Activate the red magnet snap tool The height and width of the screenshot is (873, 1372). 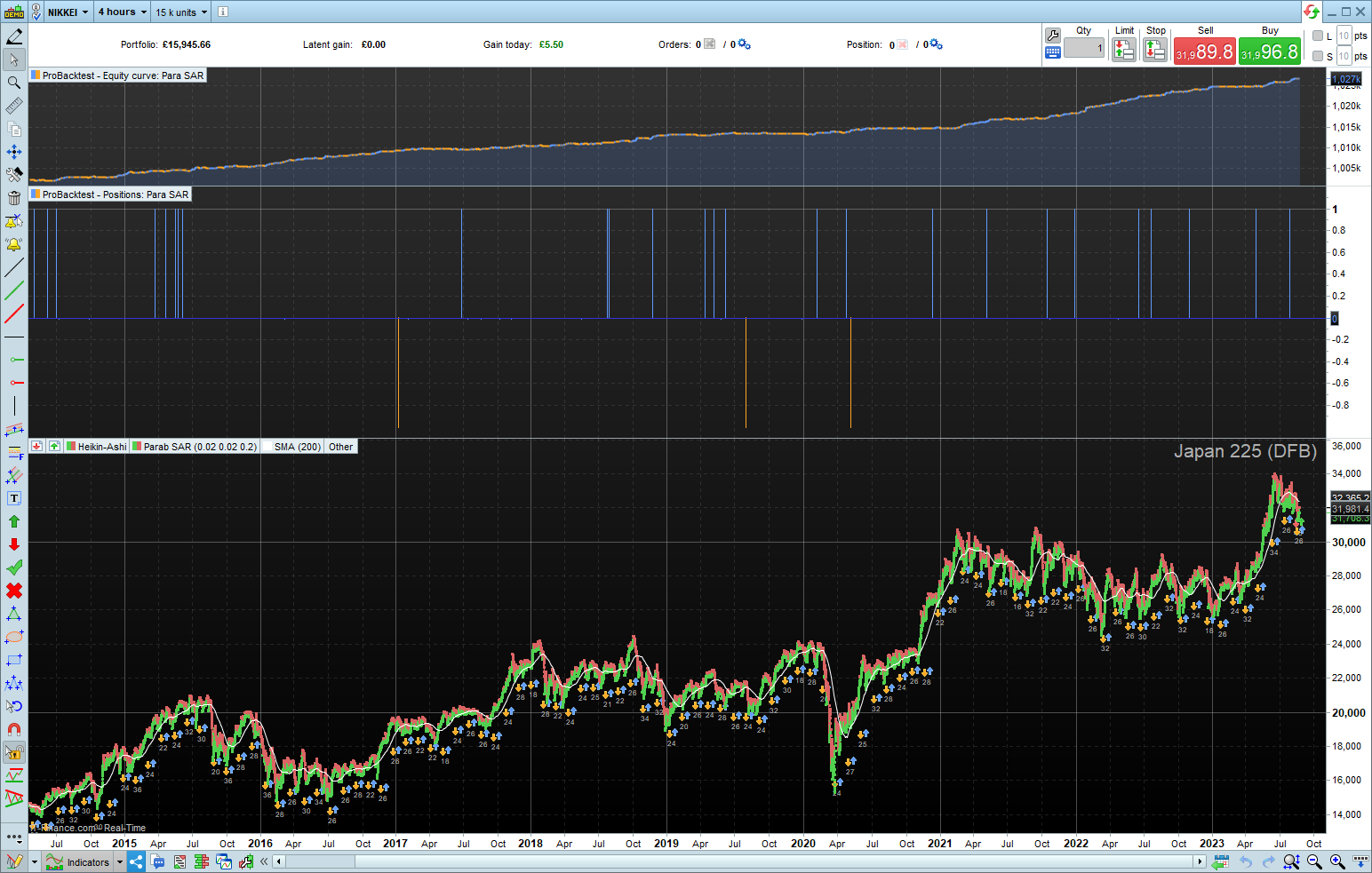14,729
